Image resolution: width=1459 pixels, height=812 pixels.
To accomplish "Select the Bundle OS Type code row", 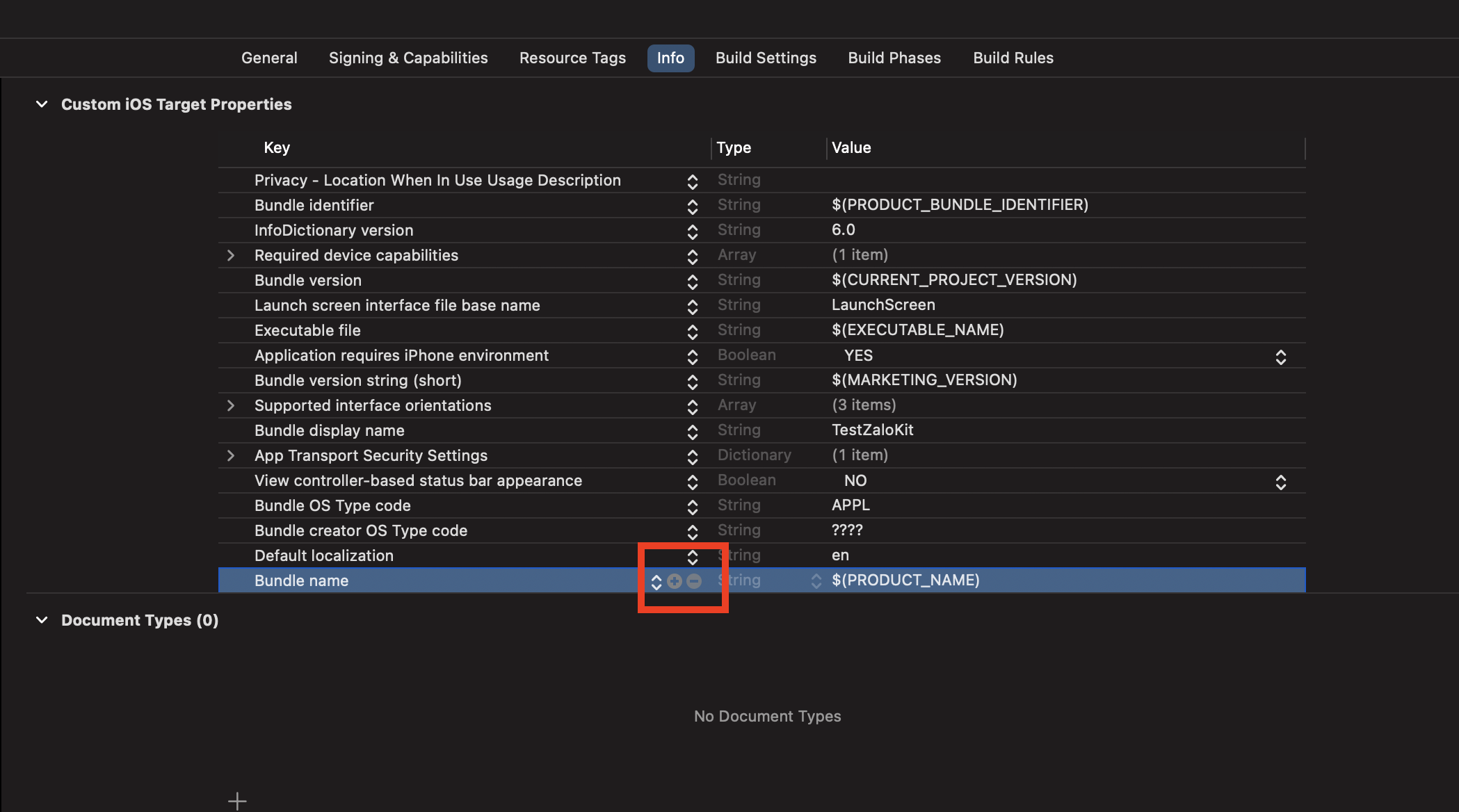I will coord(332,505).
